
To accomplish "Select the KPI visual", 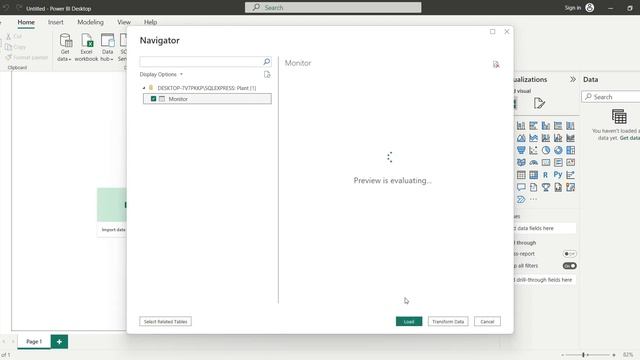I will point(570,162).
